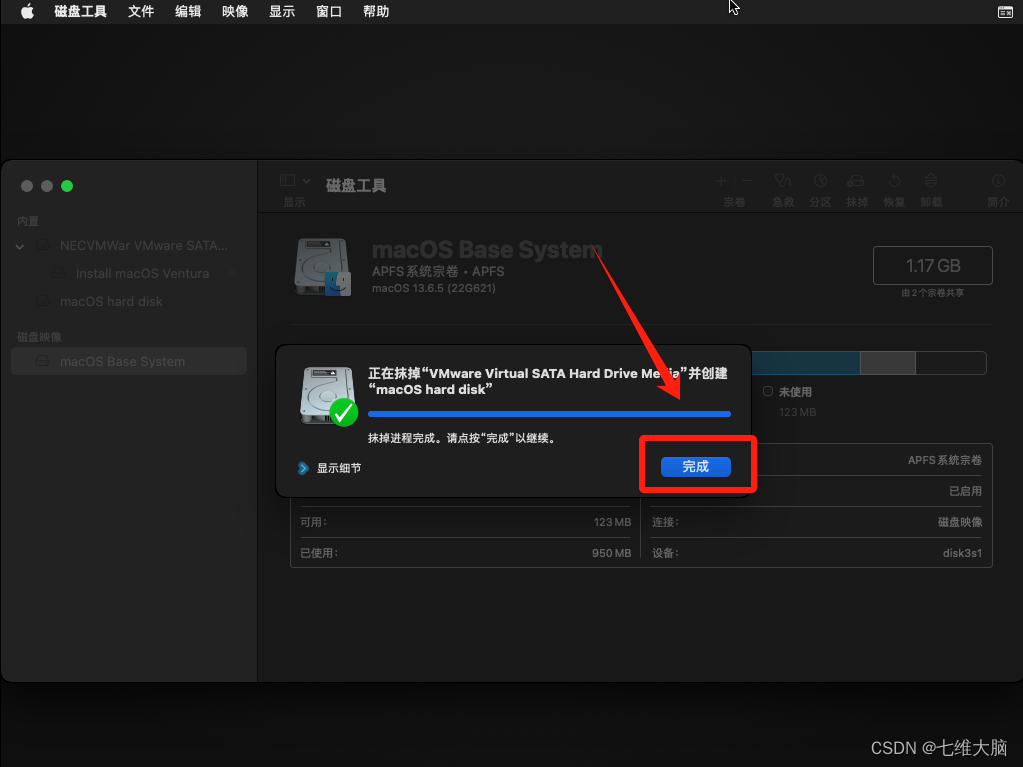Click the 1.17 GB capacity box
The image size is (1023, 767).
[x=932, y=265]
